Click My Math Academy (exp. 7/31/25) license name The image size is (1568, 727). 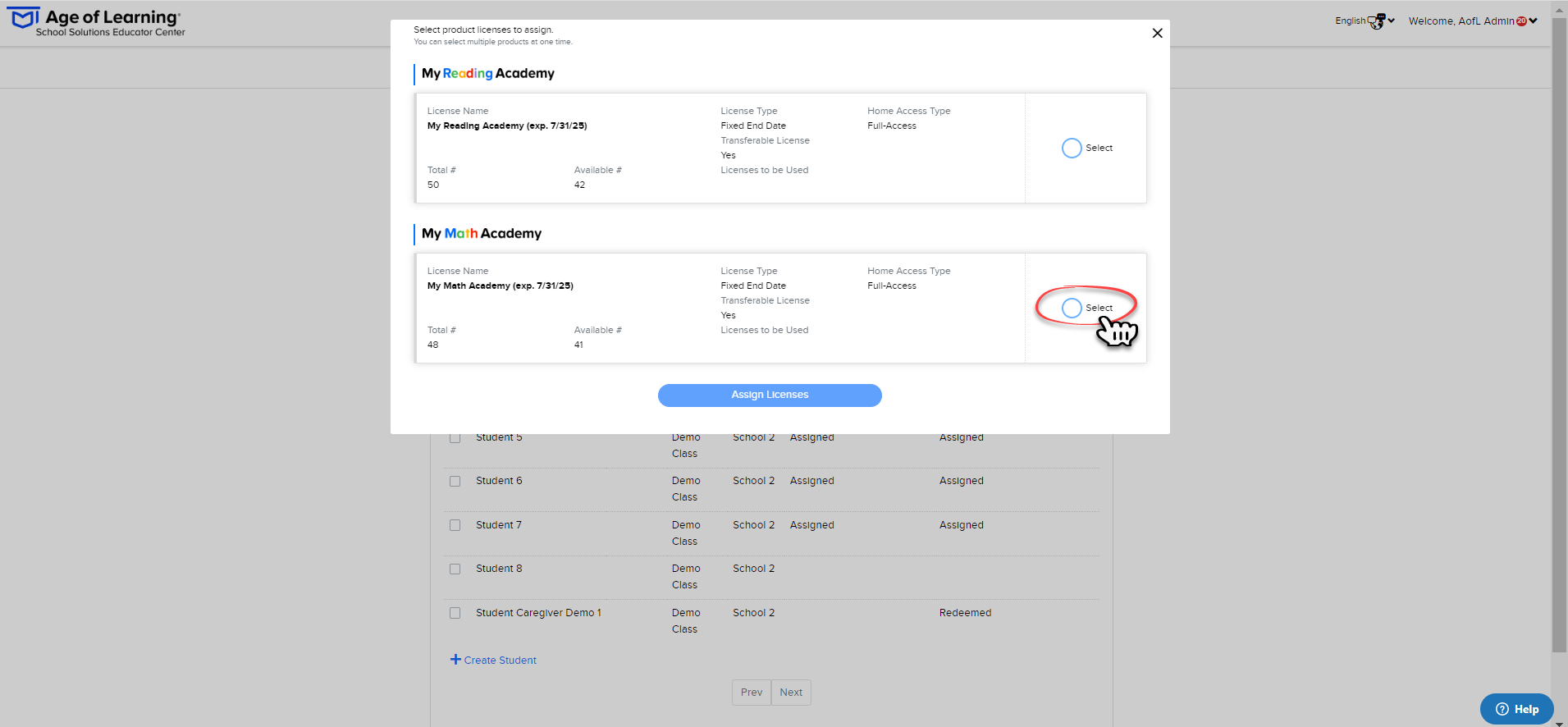click(x=501, y=286)
